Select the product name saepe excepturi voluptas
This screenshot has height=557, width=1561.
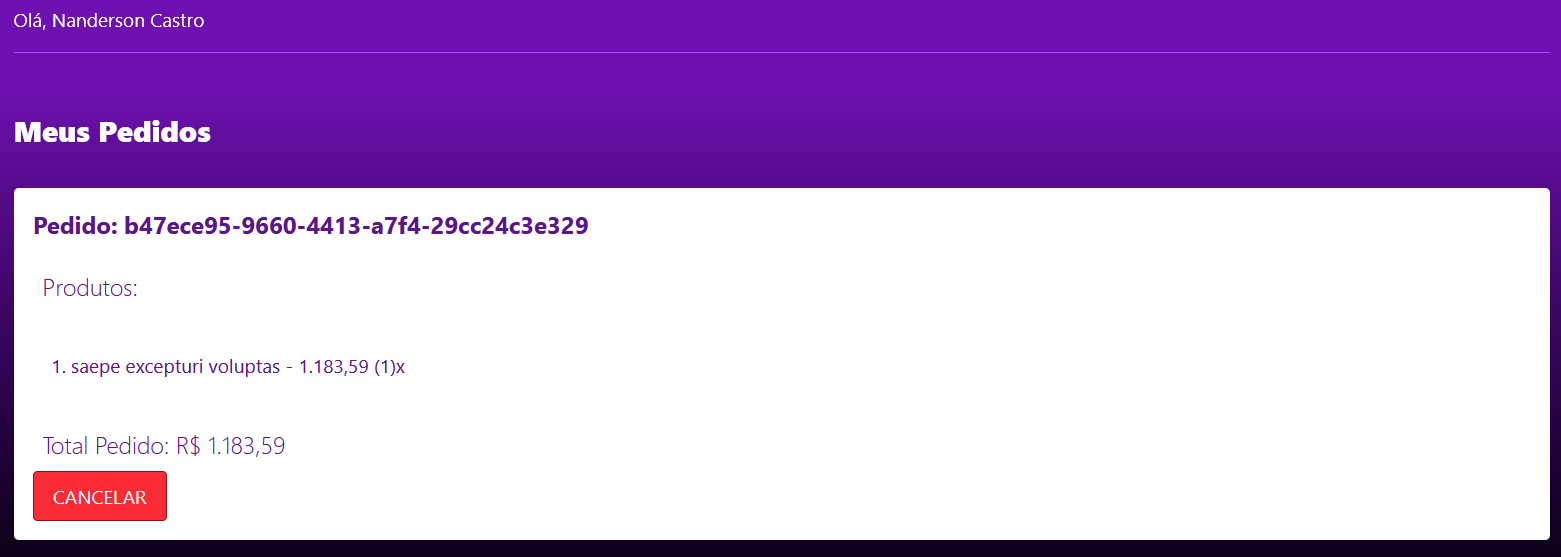tap(176, 367)
